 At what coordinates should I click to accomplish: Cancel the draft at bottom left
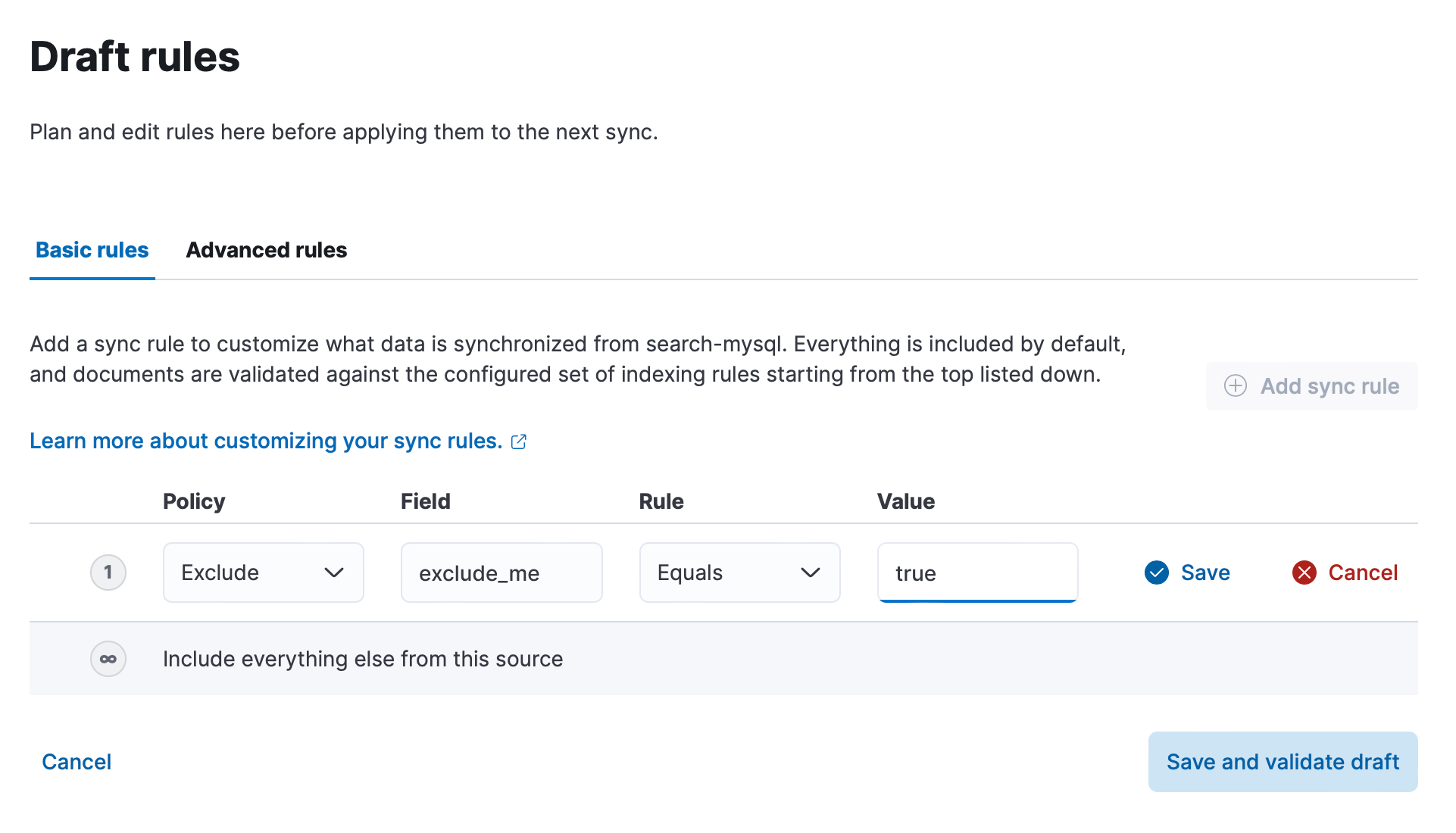click(x=77, y=762)
